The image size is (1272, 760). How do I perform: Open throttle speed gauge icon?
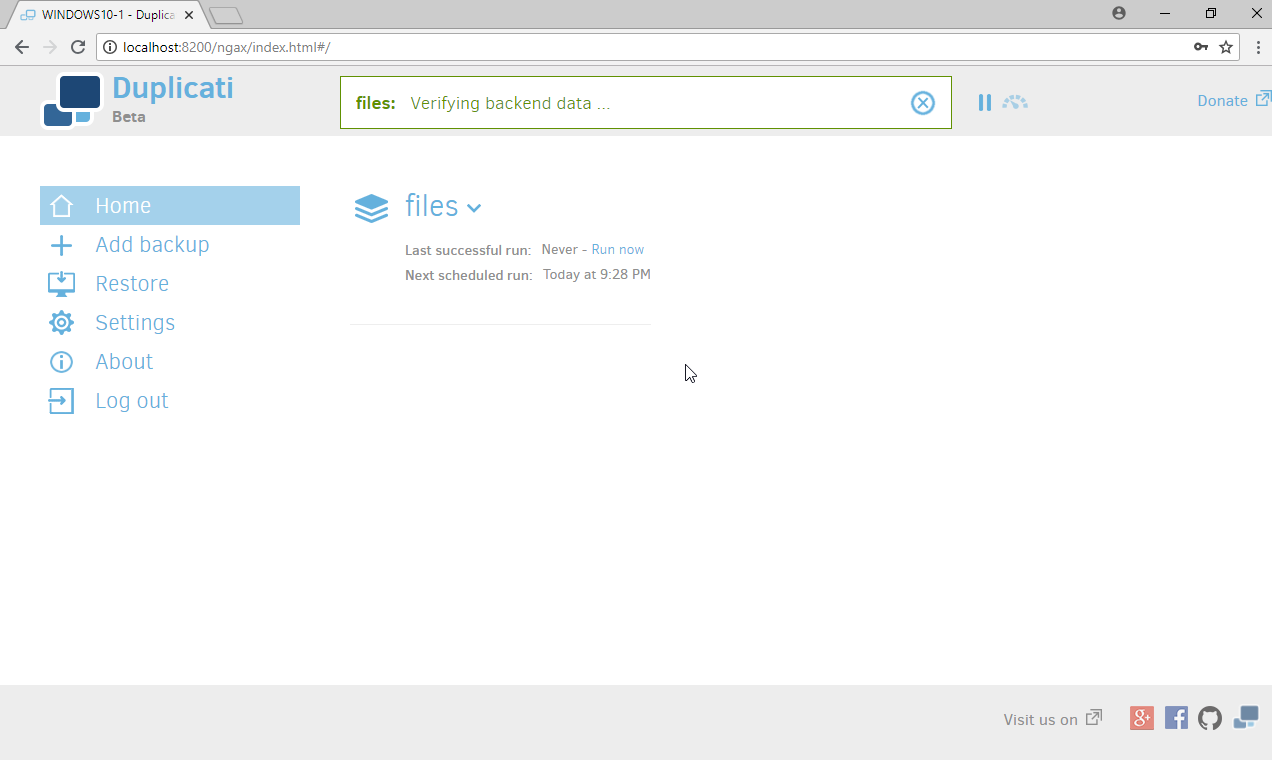[1015, 102]
